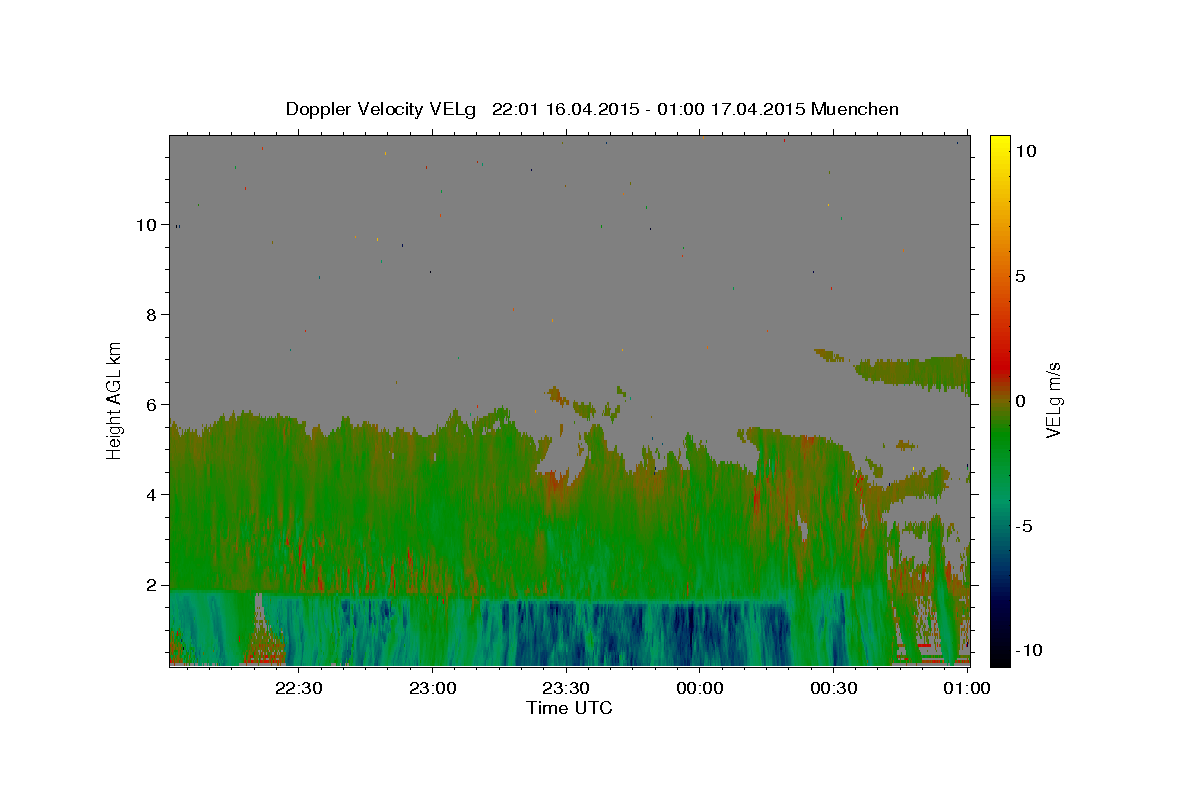The height and width of the screenshot is (800, 1200).
Task: Click the plot title "Doppler Velocity VELg"
Action: 383,109
